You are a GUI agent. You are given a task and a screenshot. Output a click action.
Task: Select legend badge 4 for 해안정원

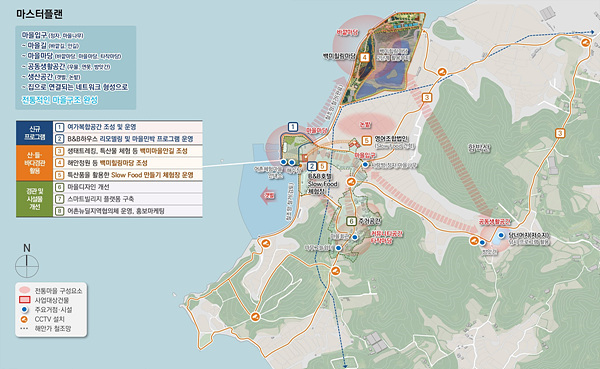[x=59, y=163]
